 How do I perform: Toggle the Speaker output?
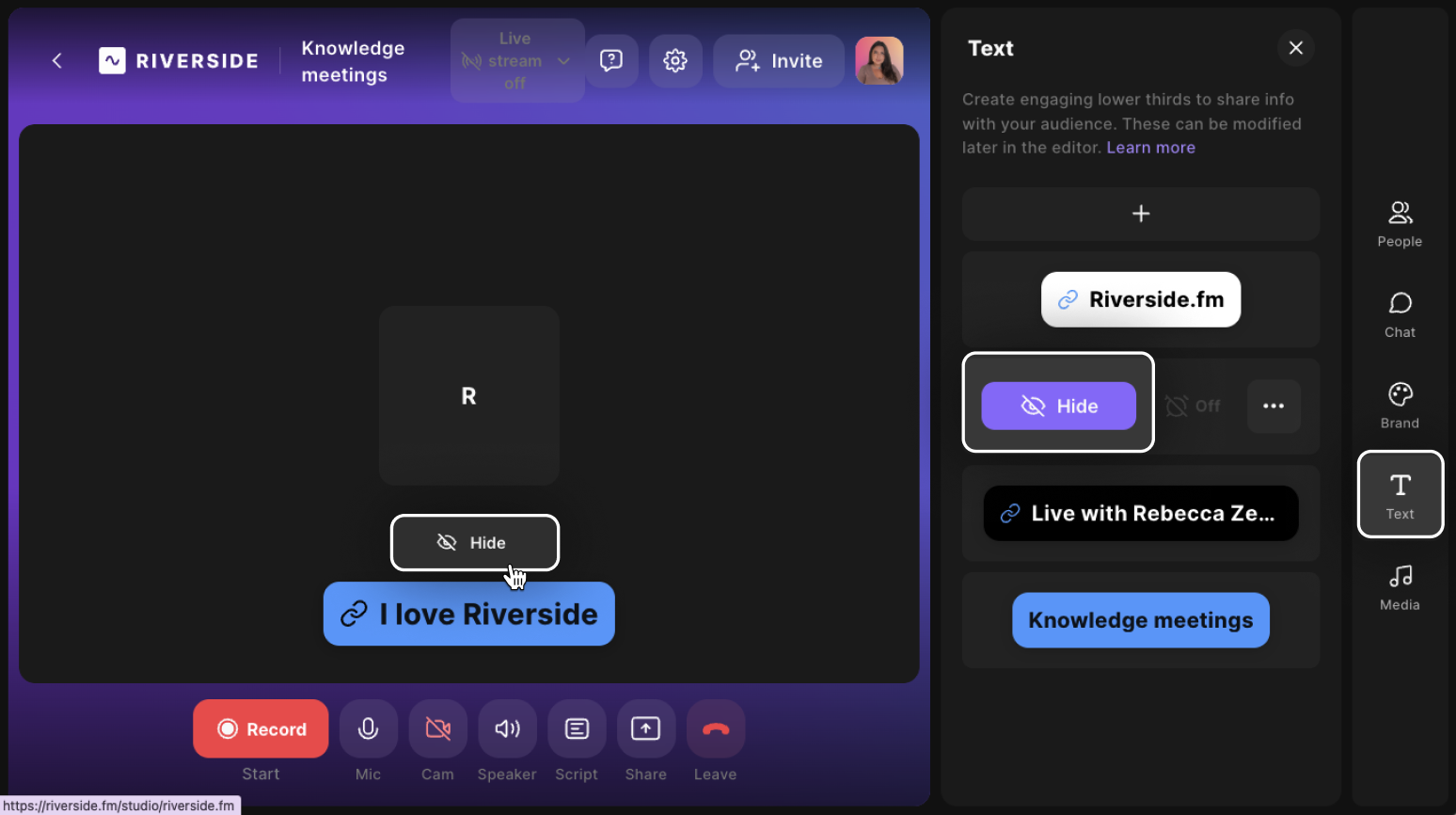coord(507,728)
